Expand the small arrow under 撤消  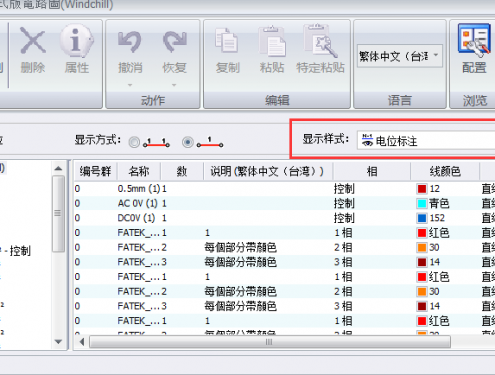point(130,85)
